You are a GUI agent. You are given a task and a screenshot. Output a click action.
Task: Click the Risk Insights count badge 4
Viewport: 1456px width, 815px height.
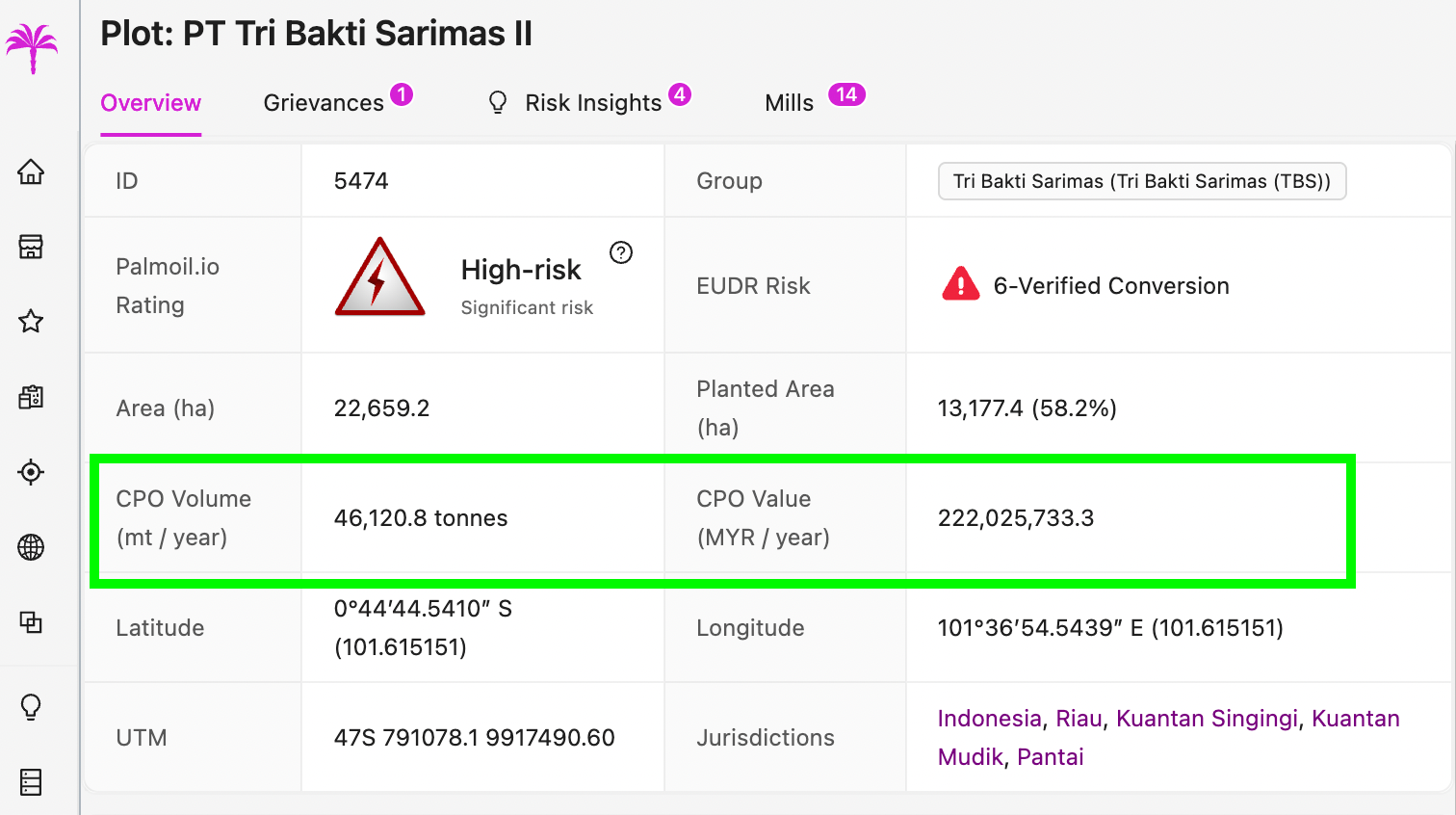pyautogui.click(x=680, y=94)
